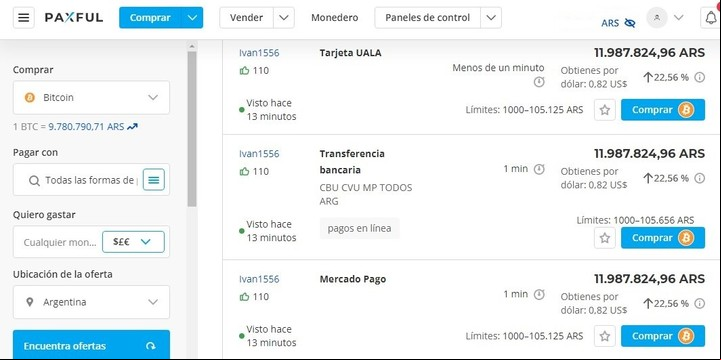Click Comprar on the Transferencia bancaria offer
Image resolution: width=721 pixels, height=360 pixels.
tap(663, 238)
